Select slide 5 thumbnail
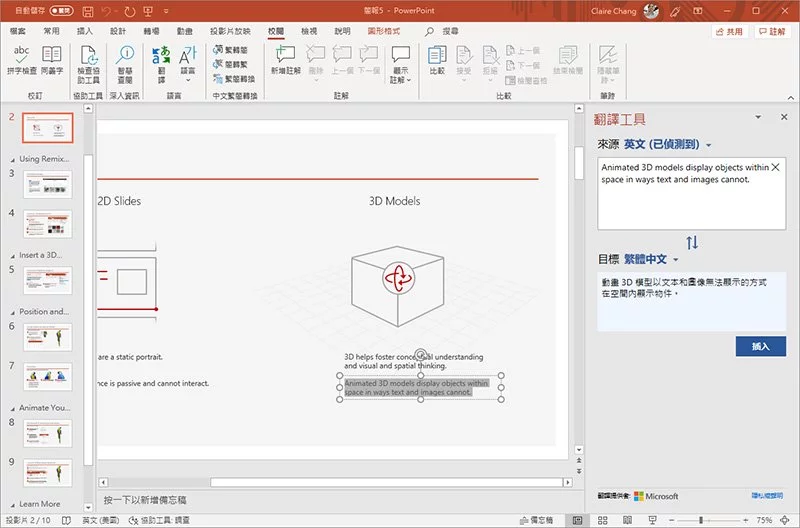This screenshot has height=528, width=800. pyautogui.click(x=47, y=280)
